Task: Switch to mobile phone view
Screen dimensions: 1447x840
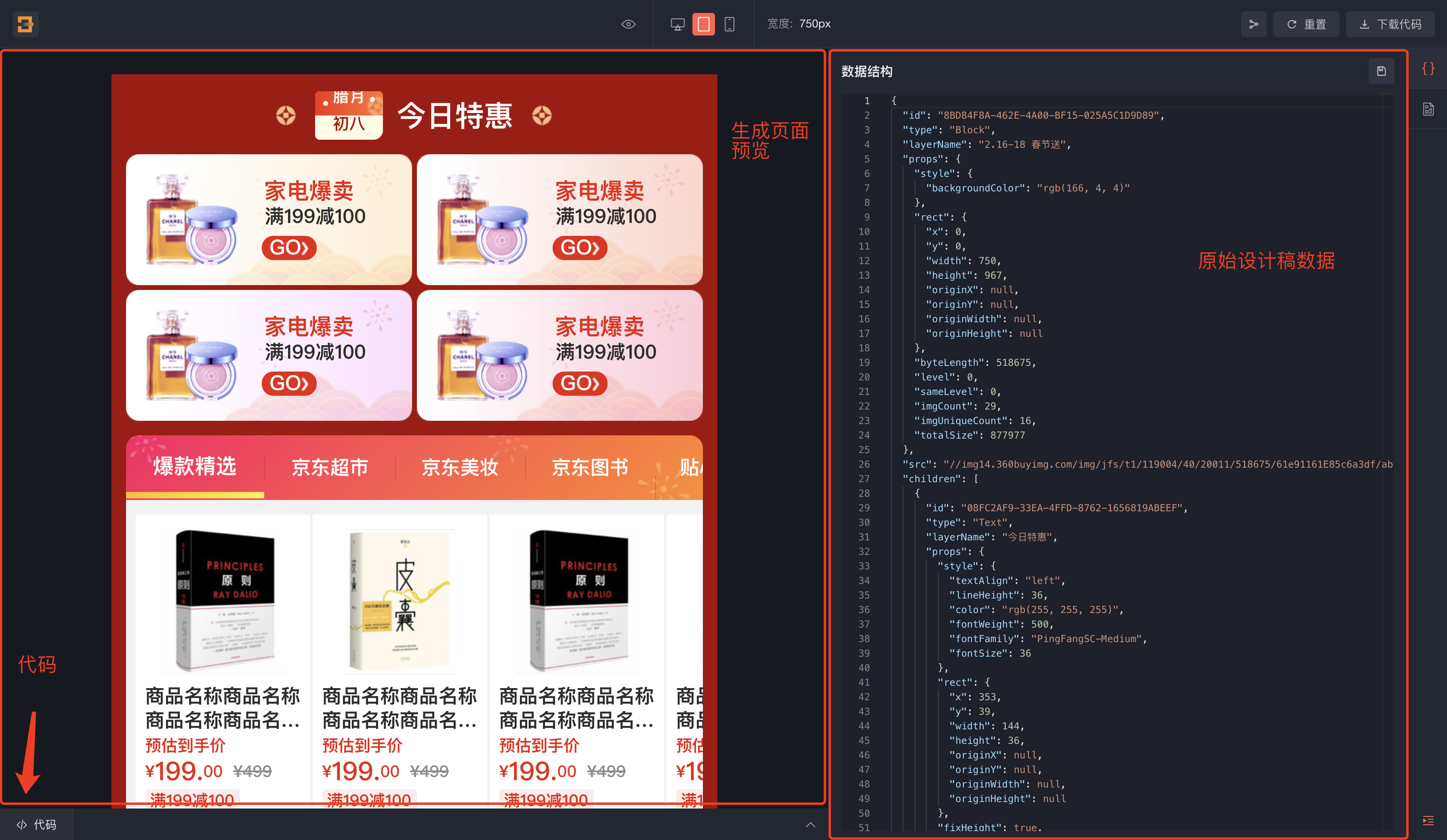Action: tap(729, 24)
